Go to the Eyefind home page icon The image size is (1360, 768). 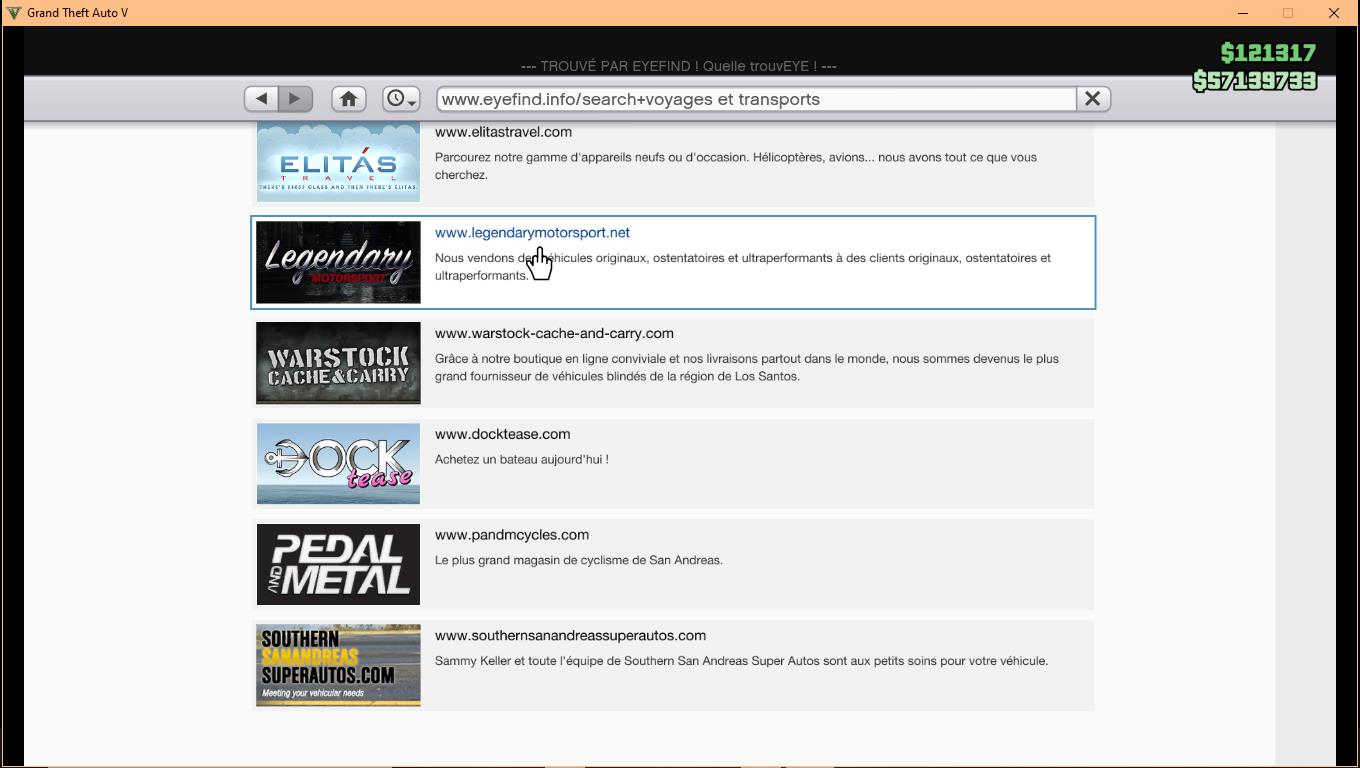348,99
